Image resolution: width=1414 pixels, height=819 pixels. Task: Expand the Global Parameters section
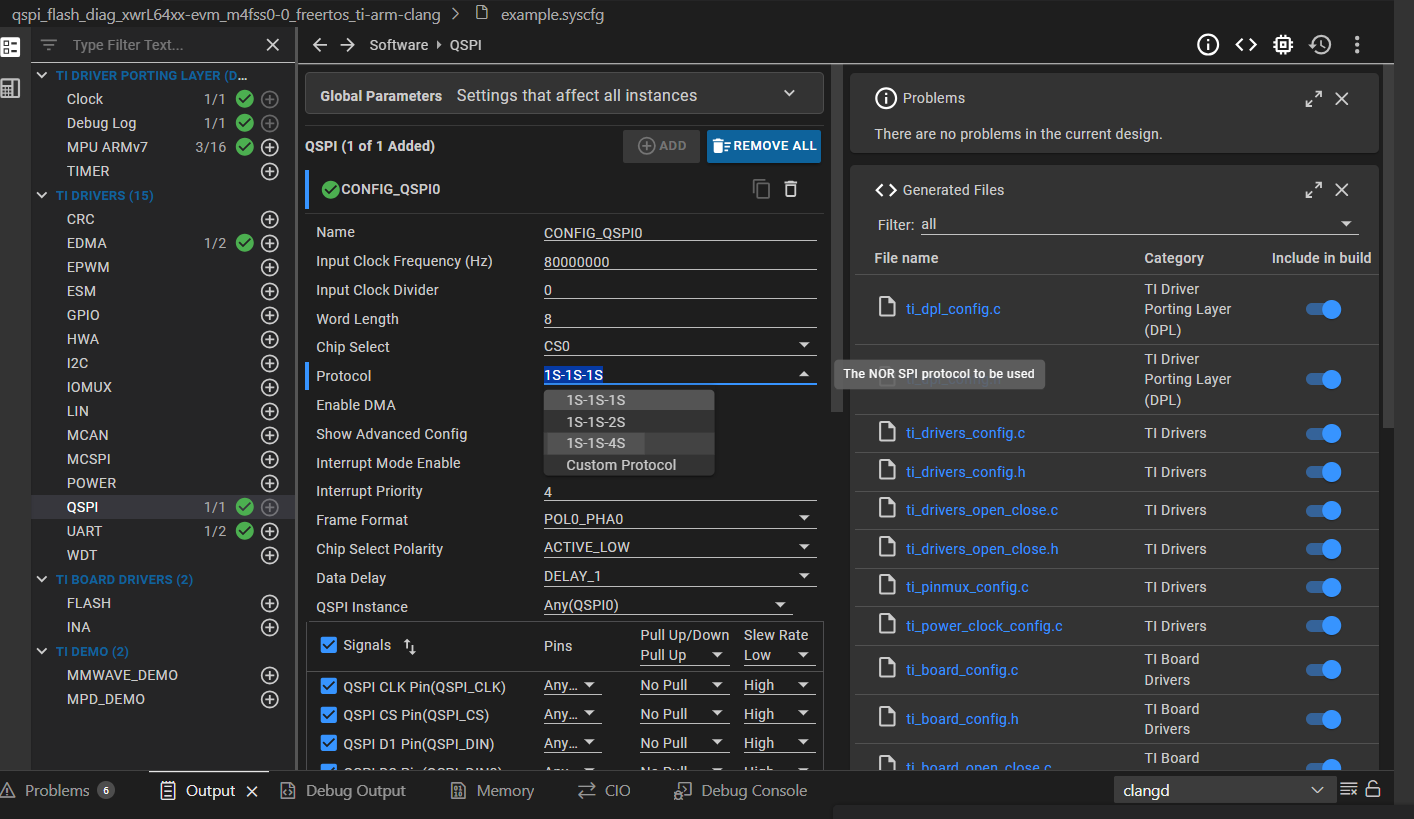coord(789,94)
